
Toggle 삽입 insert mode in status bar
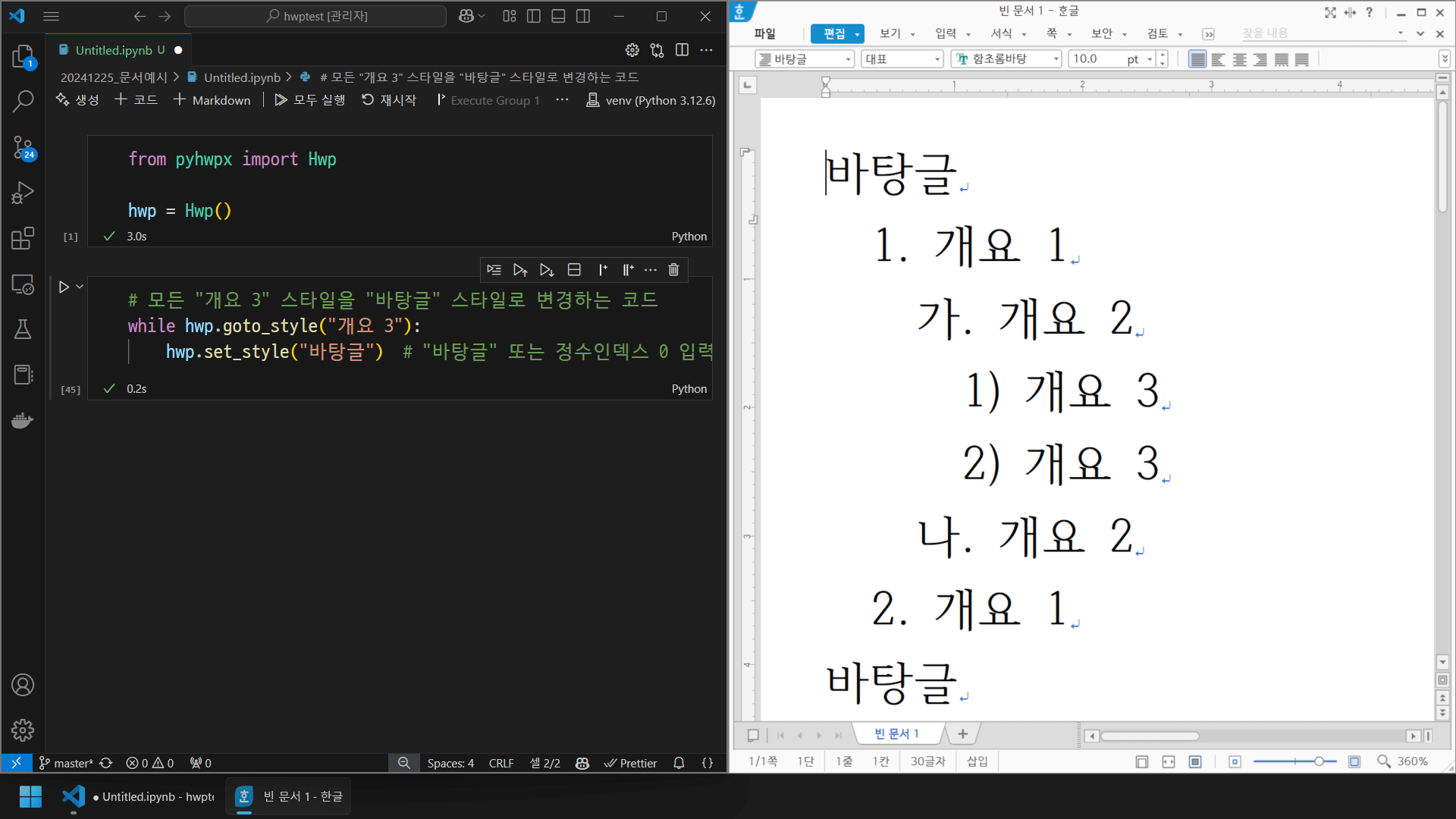[976, 761]
